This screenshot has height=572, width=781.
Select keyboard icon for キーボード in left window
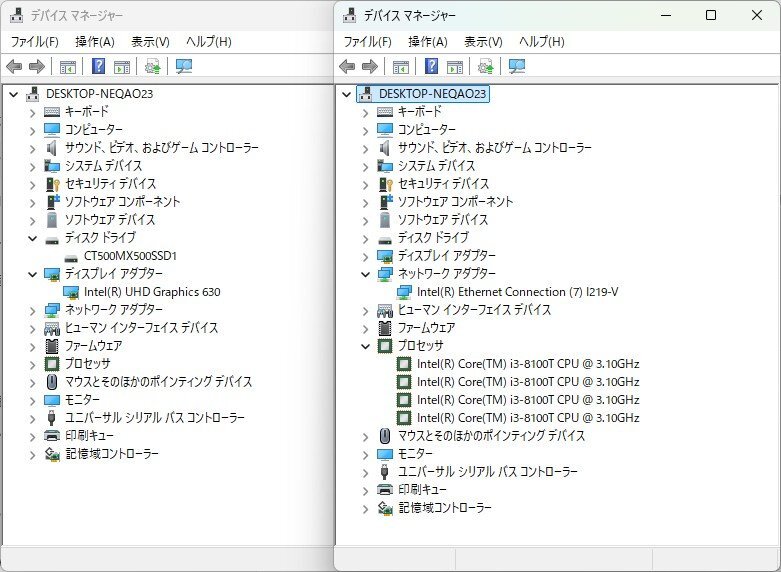click(52, 112)
